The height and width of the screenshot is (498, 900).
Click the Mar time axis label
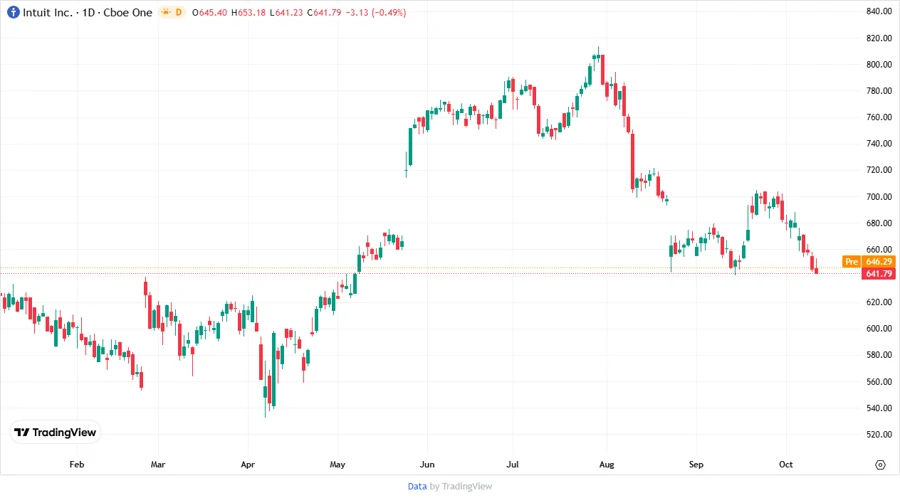point(158,464)
